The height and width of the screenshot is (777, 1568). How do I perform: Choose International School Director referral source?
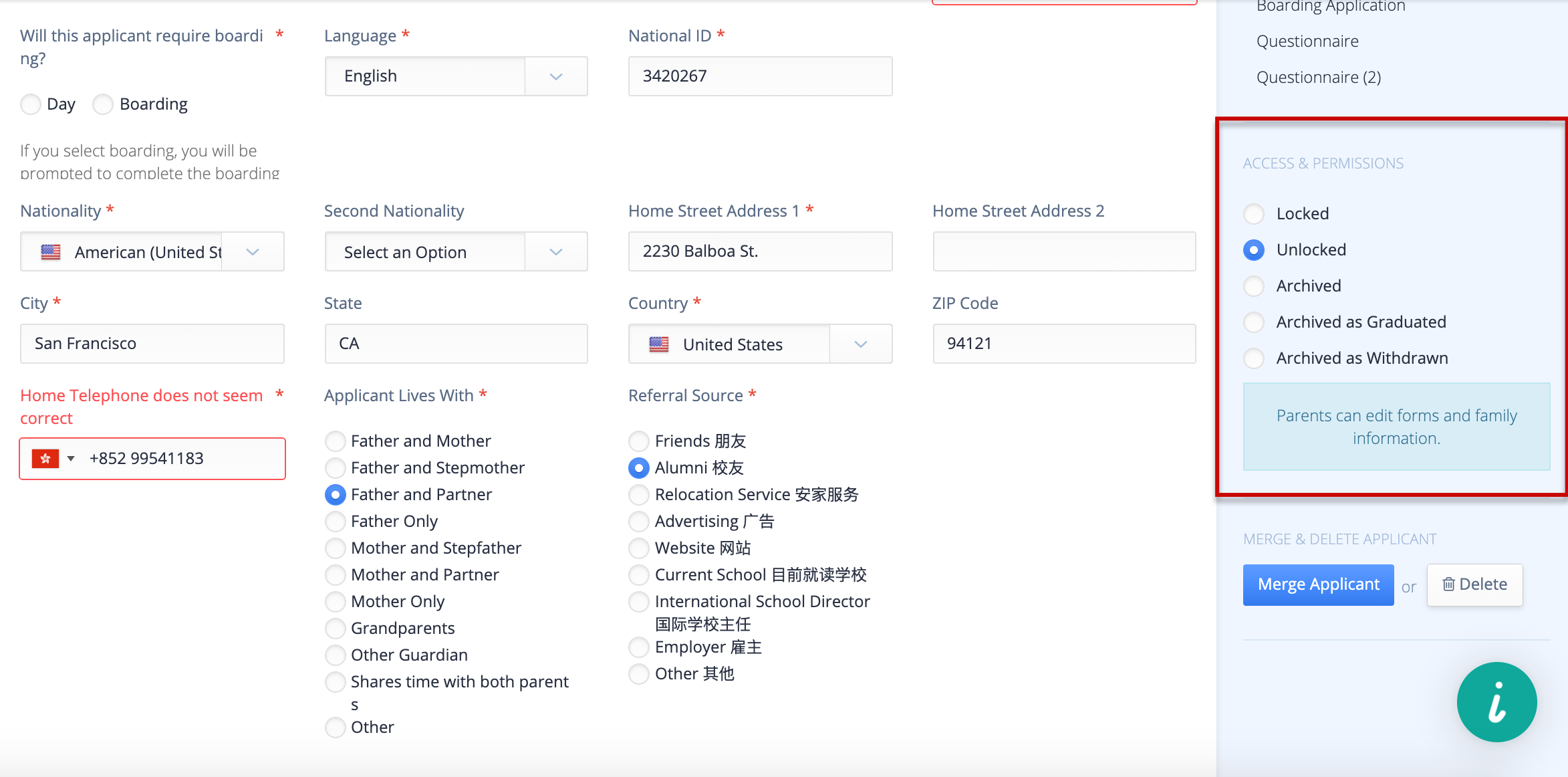tap(639, 602)
